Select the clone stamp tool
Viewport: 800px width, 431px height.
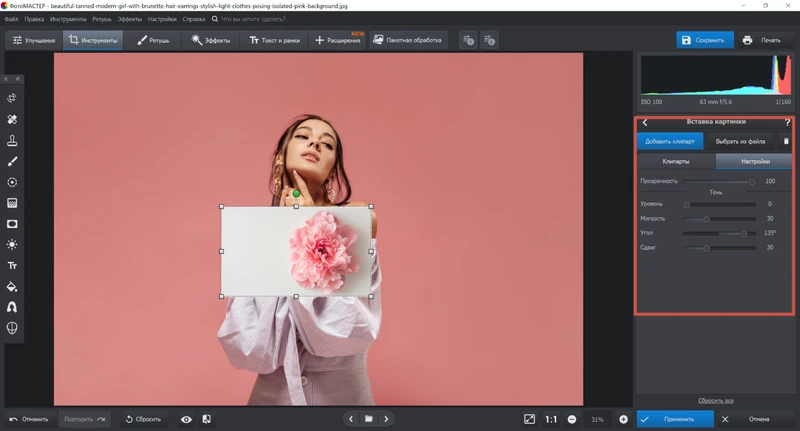[12, 140]
